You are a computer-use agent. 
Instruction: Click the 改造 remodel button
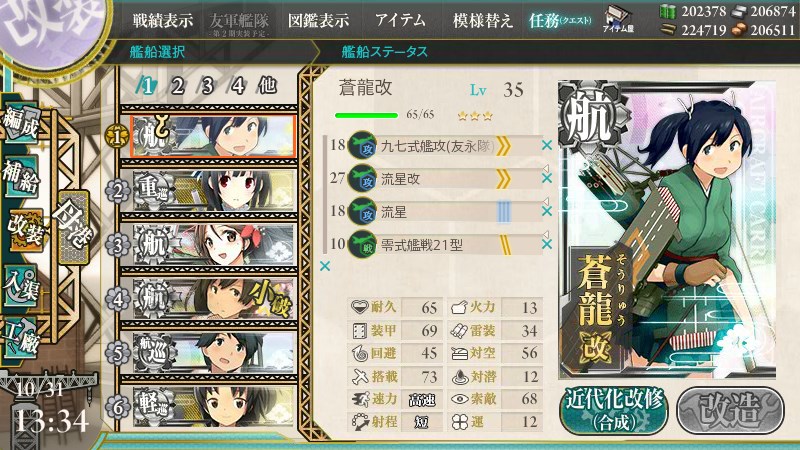[731, 409]
